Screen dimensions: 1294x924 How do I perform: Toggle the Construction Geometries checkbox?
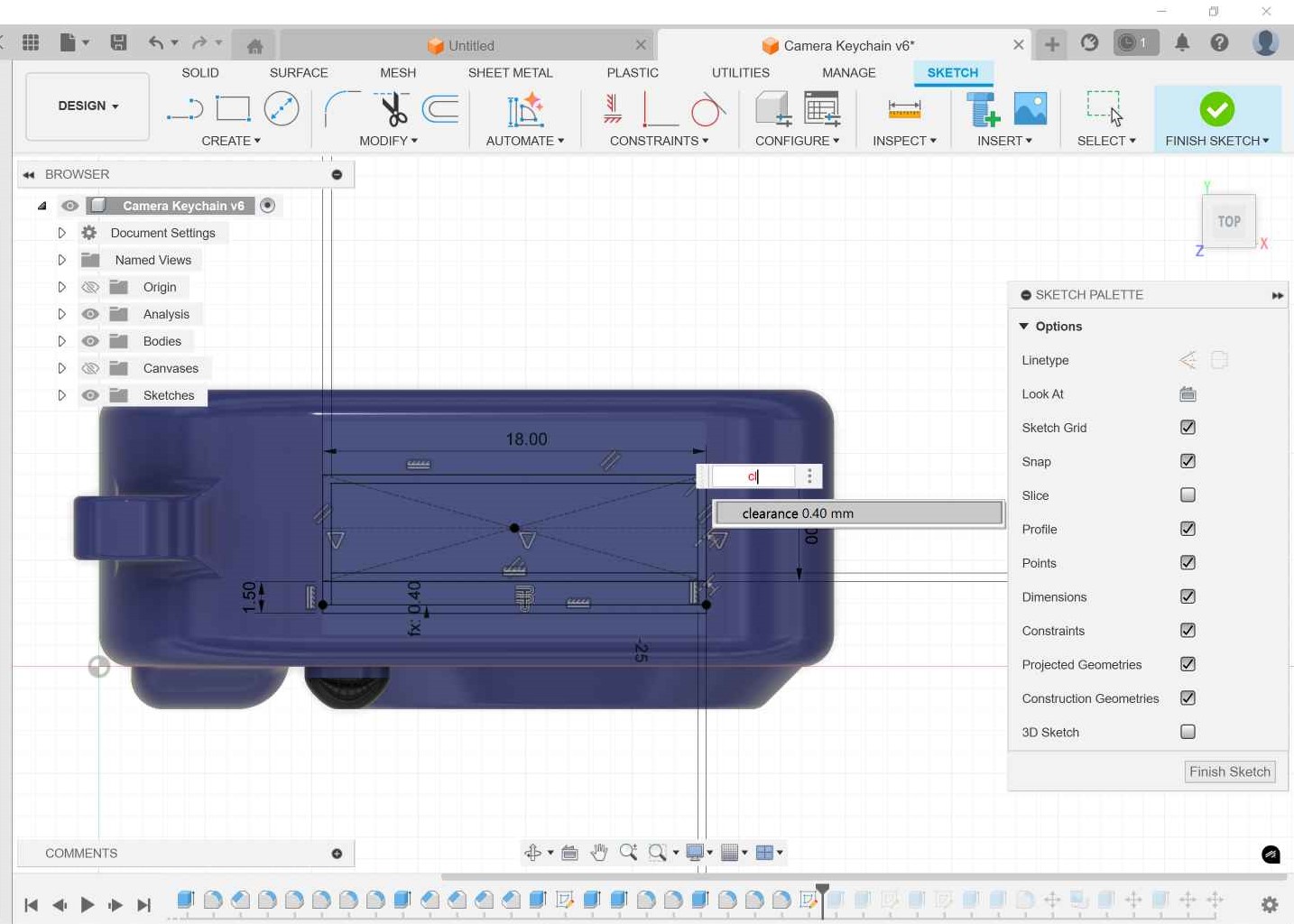[1188, 698]
